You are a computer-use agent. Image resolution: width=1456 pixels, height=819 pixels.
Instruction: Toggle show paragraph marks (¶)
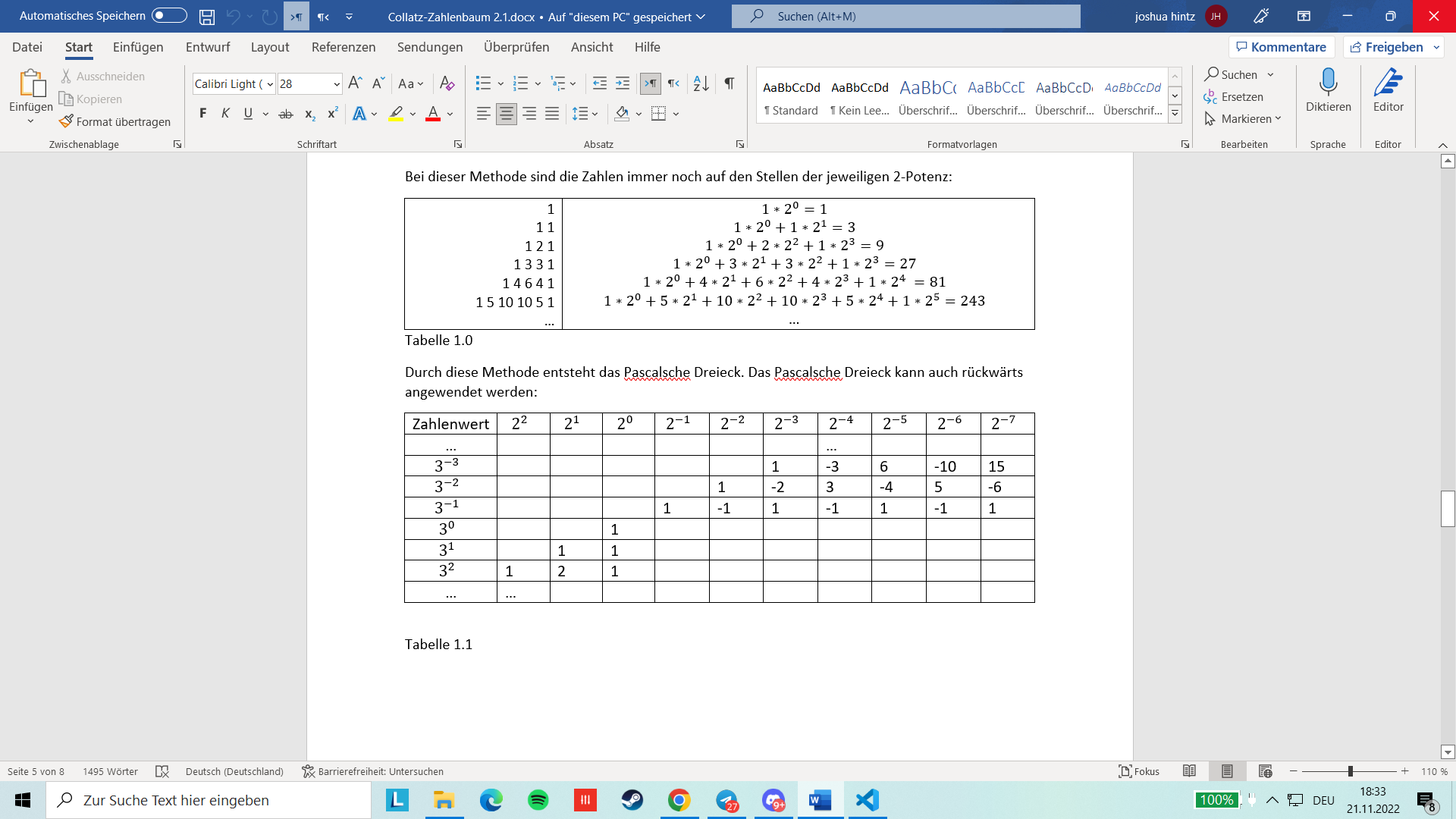729,83
